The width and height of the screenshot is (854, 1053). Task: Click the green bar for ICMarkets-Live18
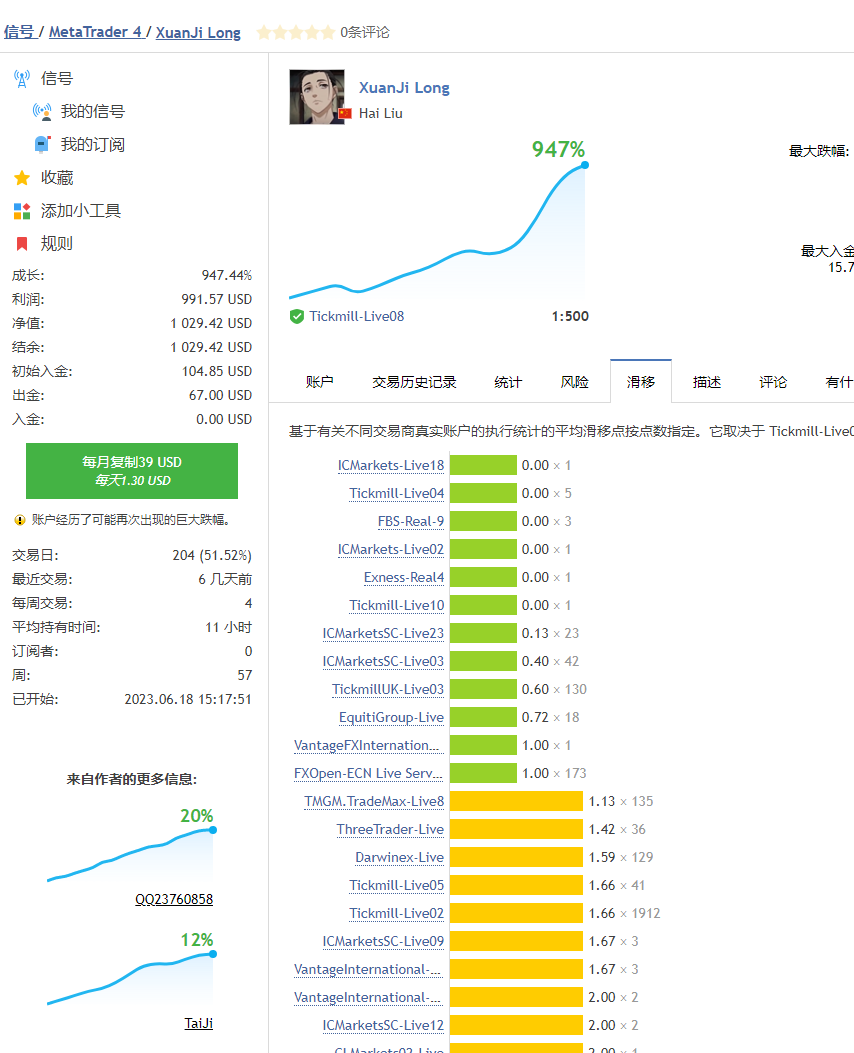click(x=483, y=465)
